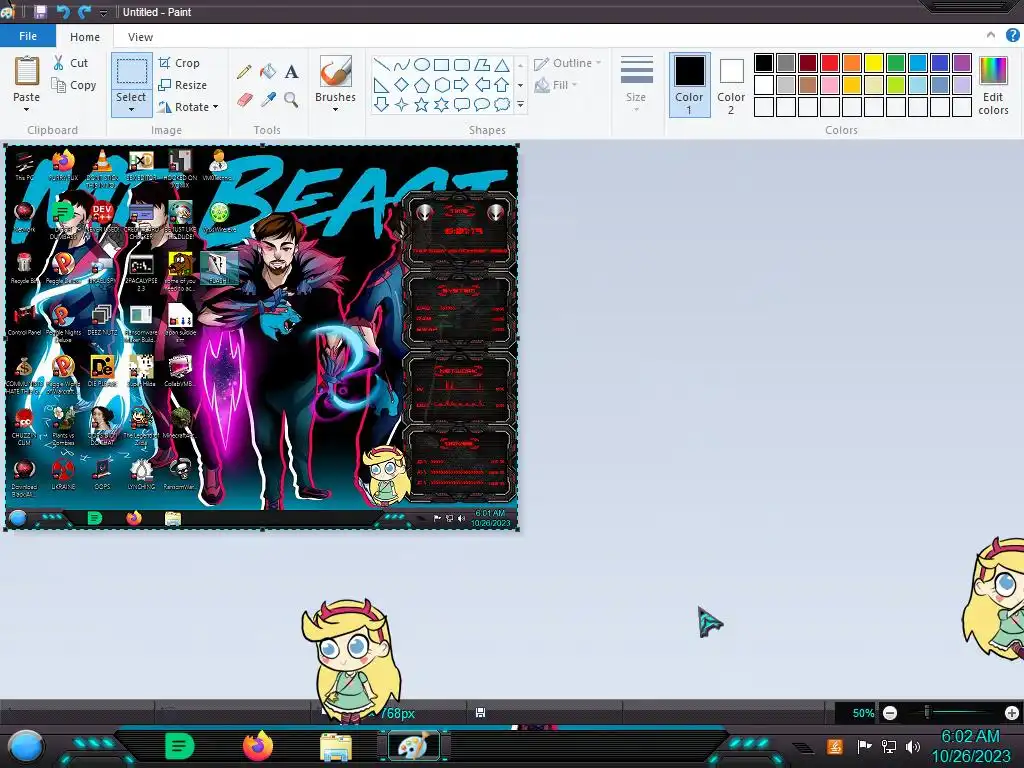Click the Redo arrow in title bar
1024x768 pixels.
pos(84,12)
